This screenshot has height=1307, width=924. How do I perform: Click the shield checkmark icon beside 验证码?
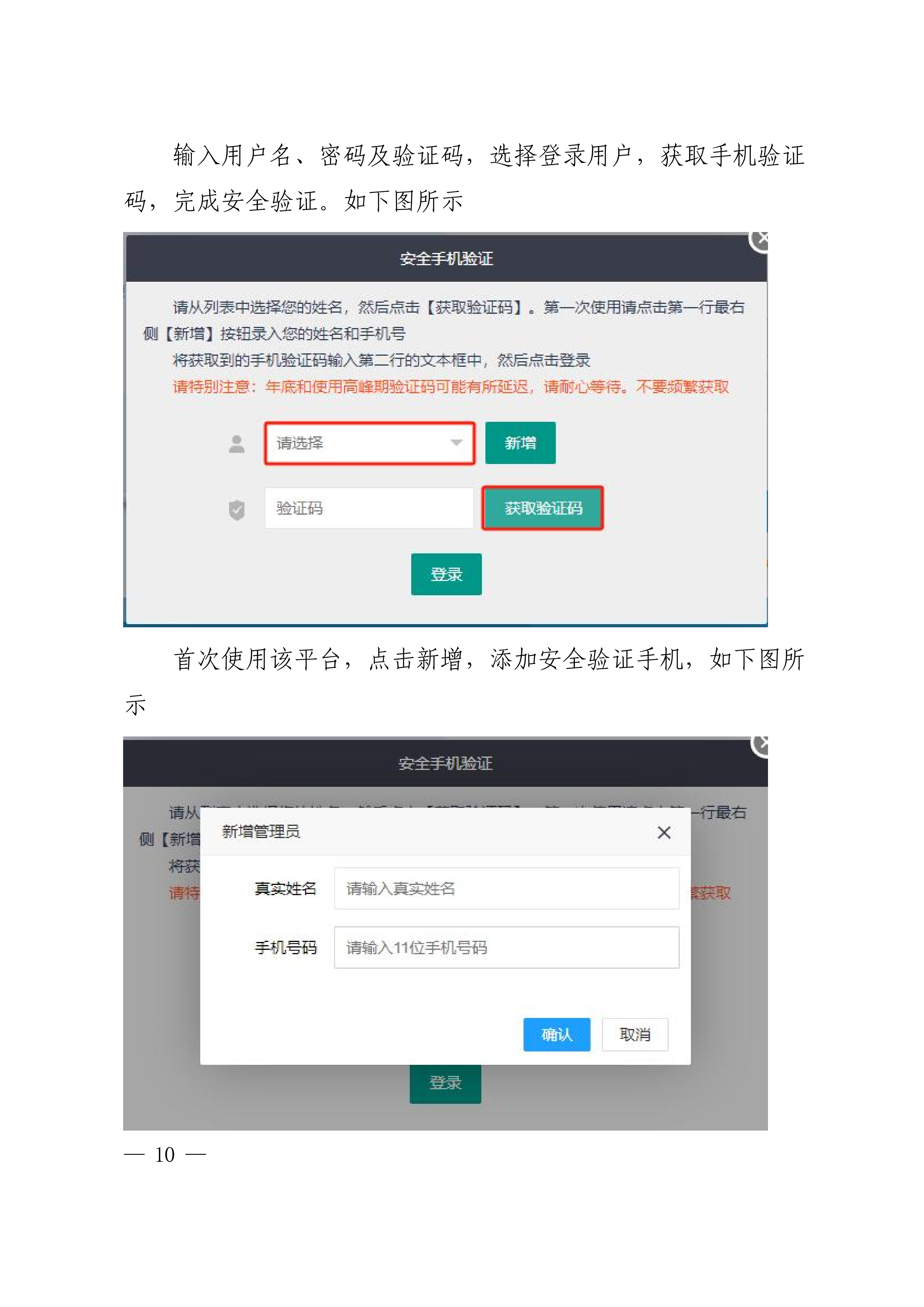point(237,509)
